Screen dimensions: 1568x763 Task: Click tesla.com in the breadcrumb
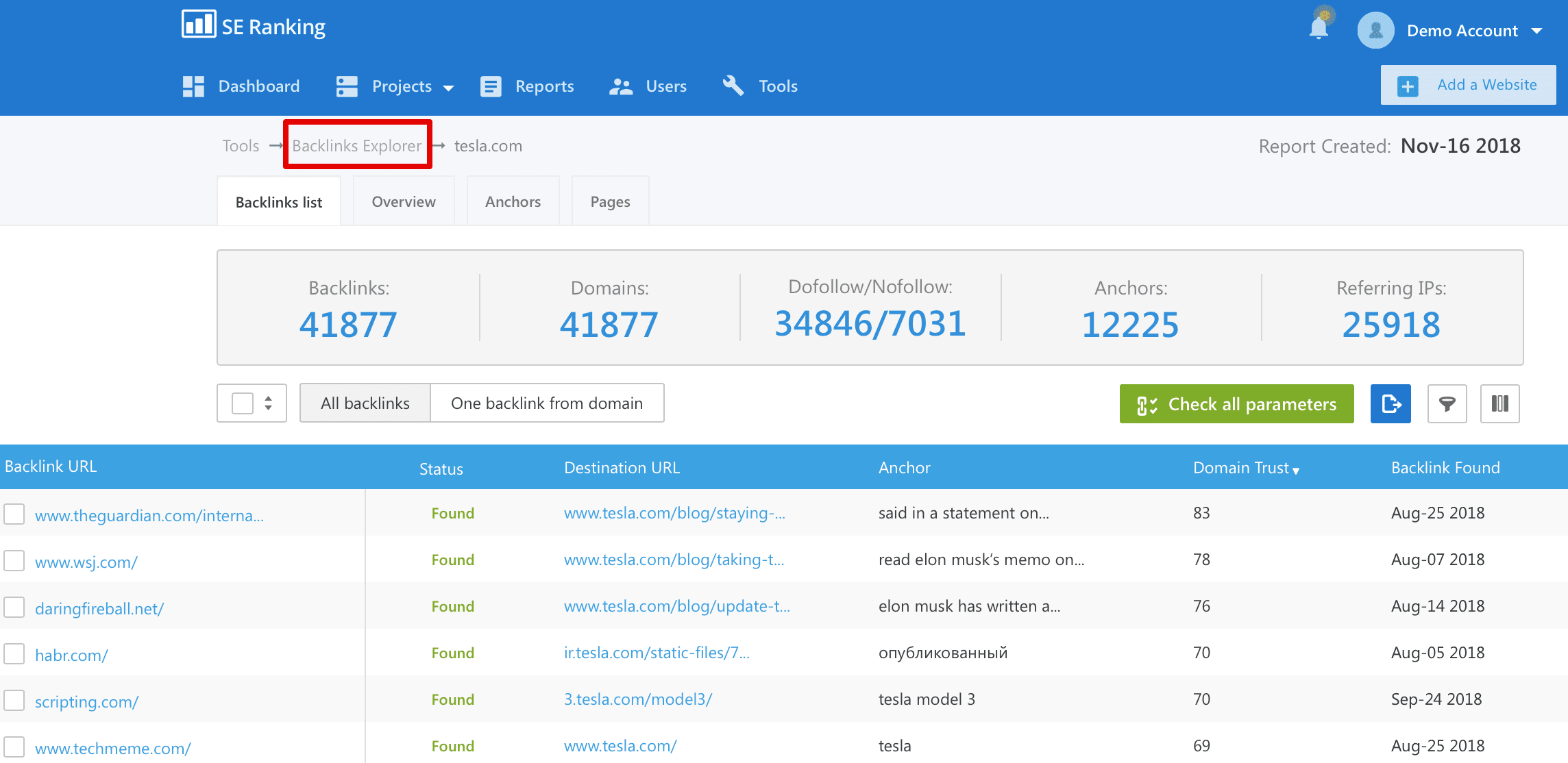coord(488,146)
